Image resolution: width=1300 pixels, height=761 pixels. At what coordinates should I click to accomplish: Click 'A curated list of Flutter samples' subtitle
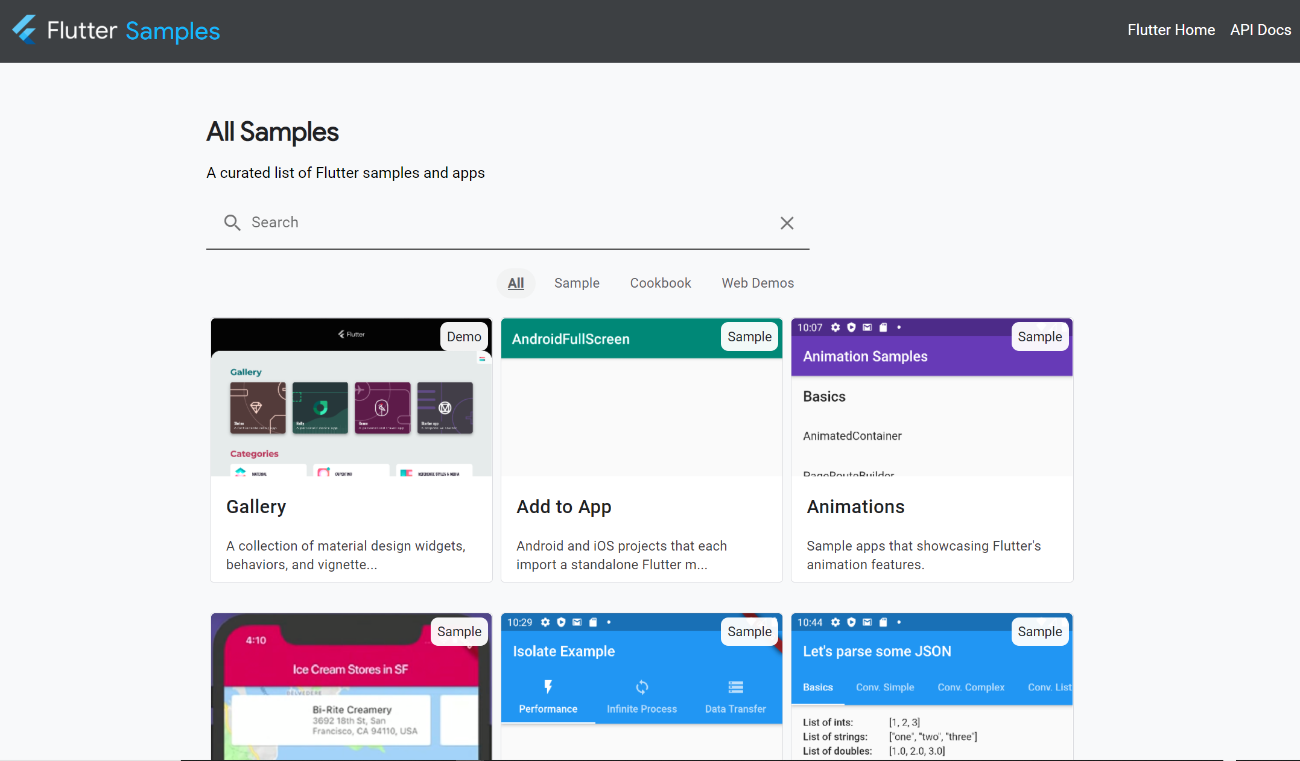346,173
